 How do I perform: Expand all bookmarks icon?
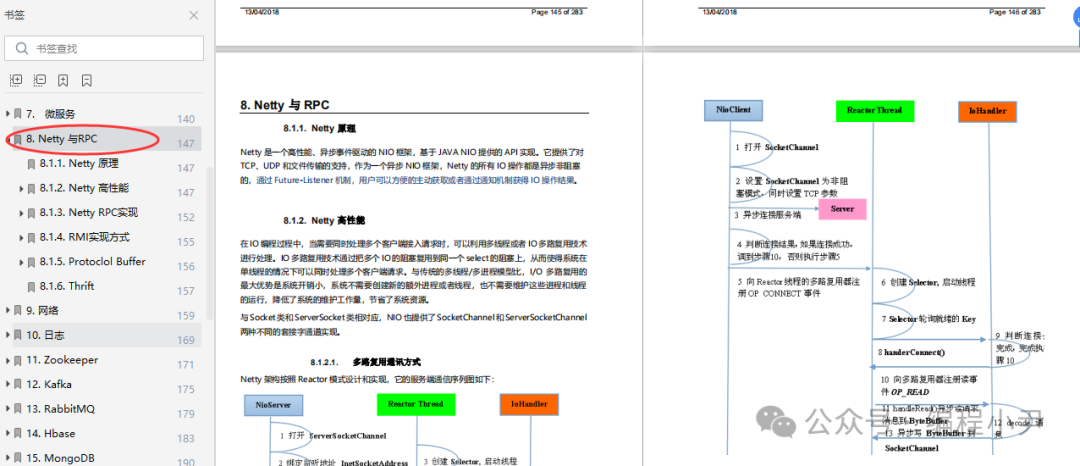[x=16, y=81]
